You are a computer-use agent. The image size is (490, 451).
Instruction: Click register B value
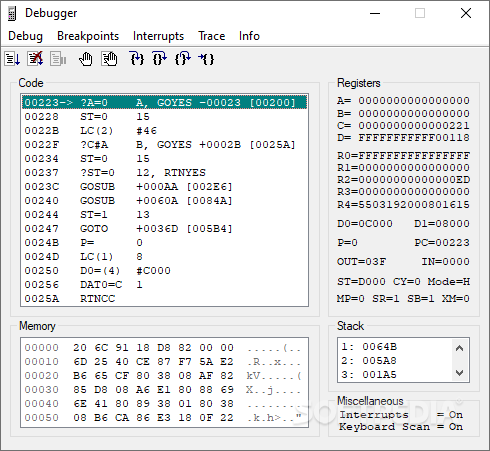coord(414,114)
